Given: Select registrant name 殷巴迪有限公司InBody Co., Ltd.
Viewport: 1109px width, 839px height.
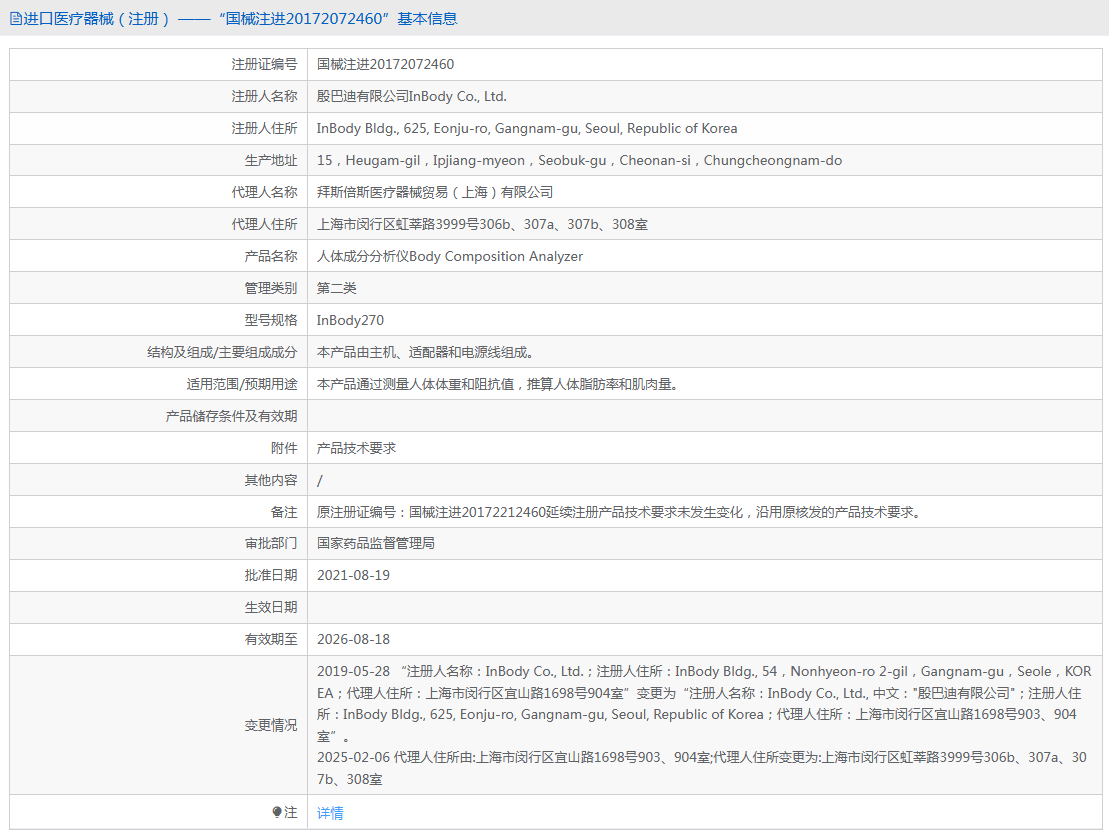Looking at the screenshot, I should click(412, 96).
